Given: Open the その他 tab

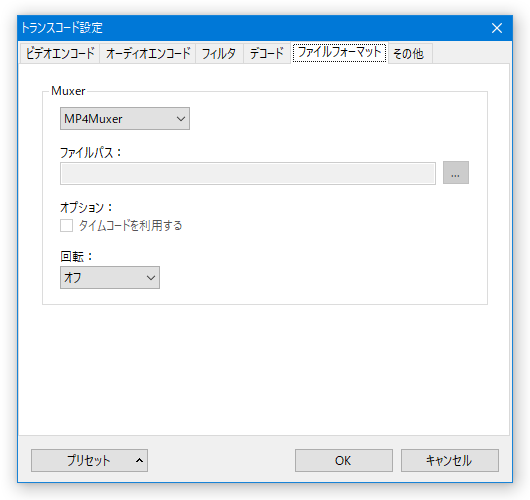Looking at the screenshot, I should coord(410,53).
